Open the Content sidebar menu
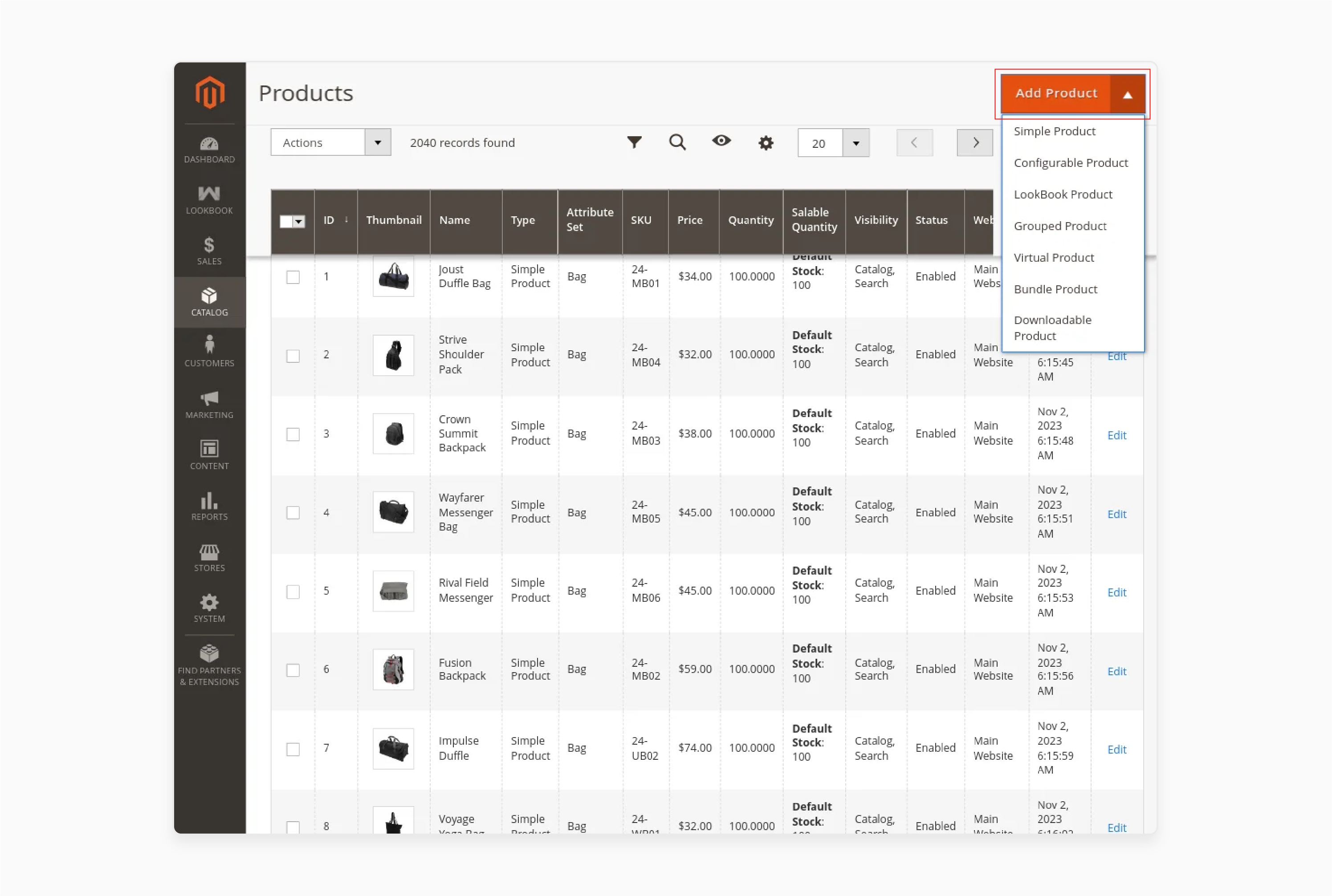 tap(209, 455)
